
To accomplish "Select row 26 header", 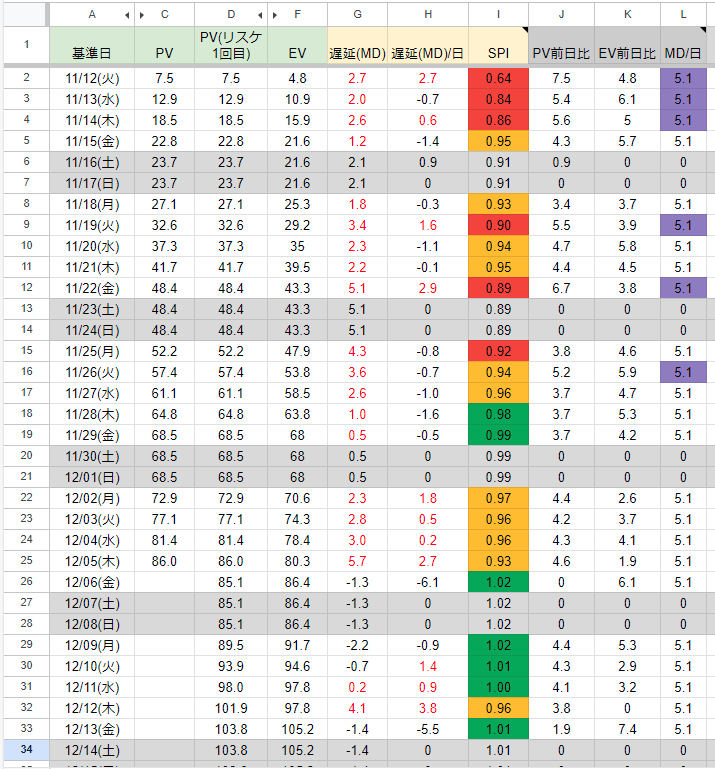I will (26, 581).
